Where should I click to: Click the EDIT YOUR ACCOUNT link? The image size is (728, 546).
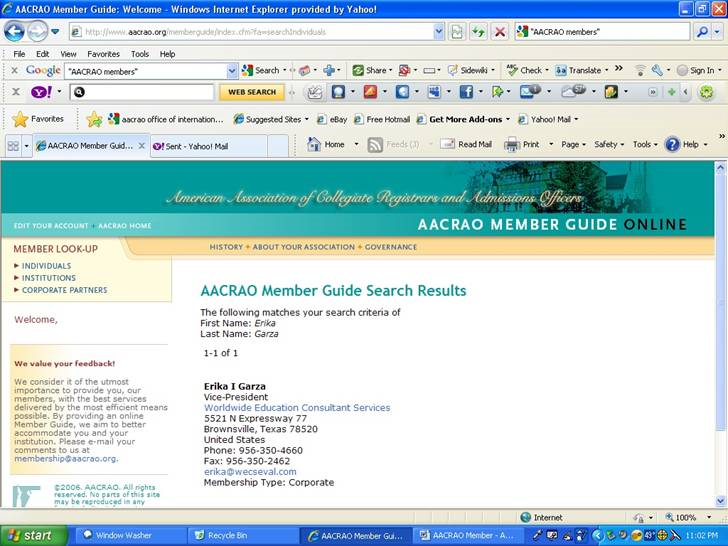[51, 226]
